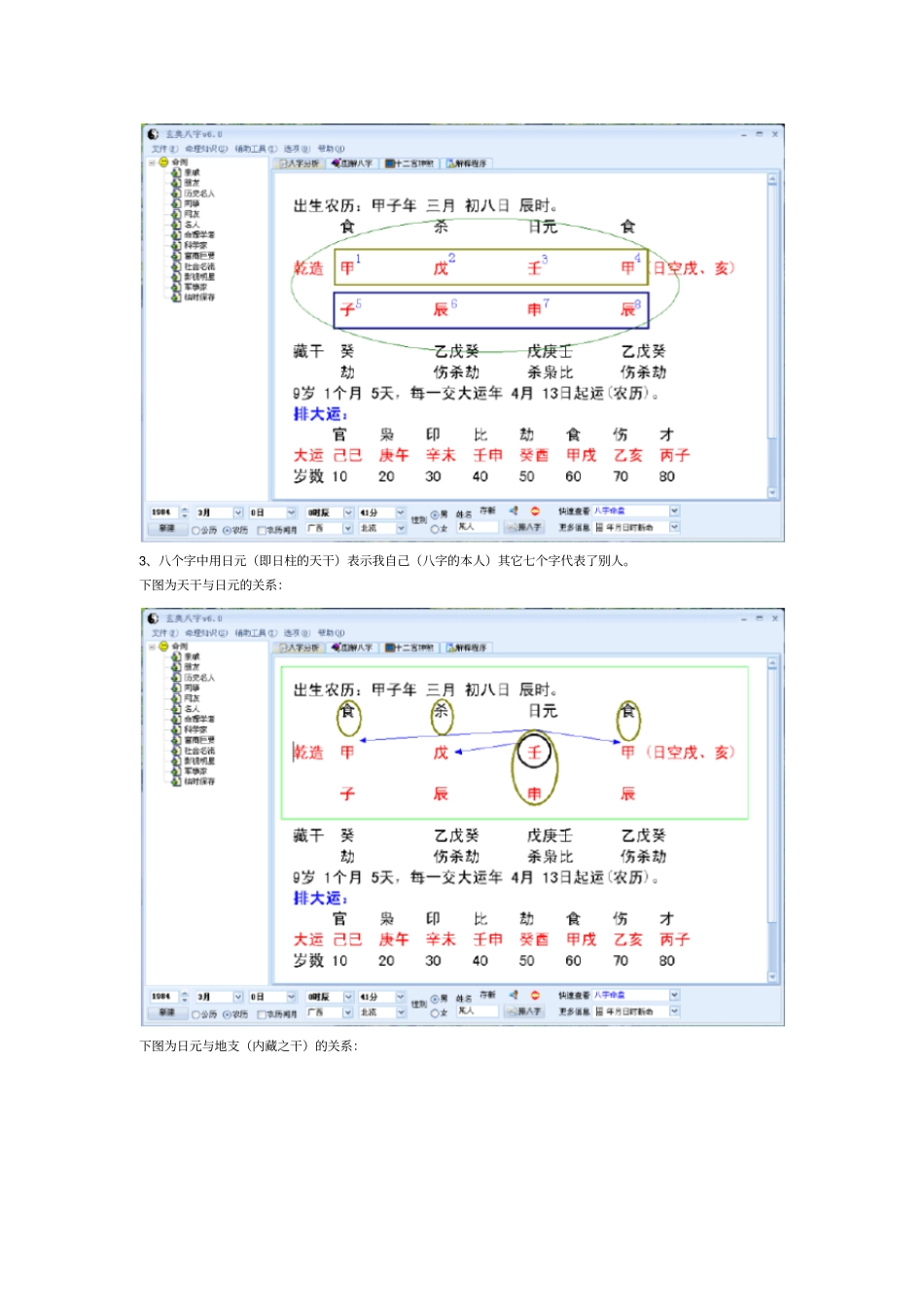Click the red stop icon in upper window bottom bar
The height and width of the screenshot is (1308, 924).
[x=535, y=511]
